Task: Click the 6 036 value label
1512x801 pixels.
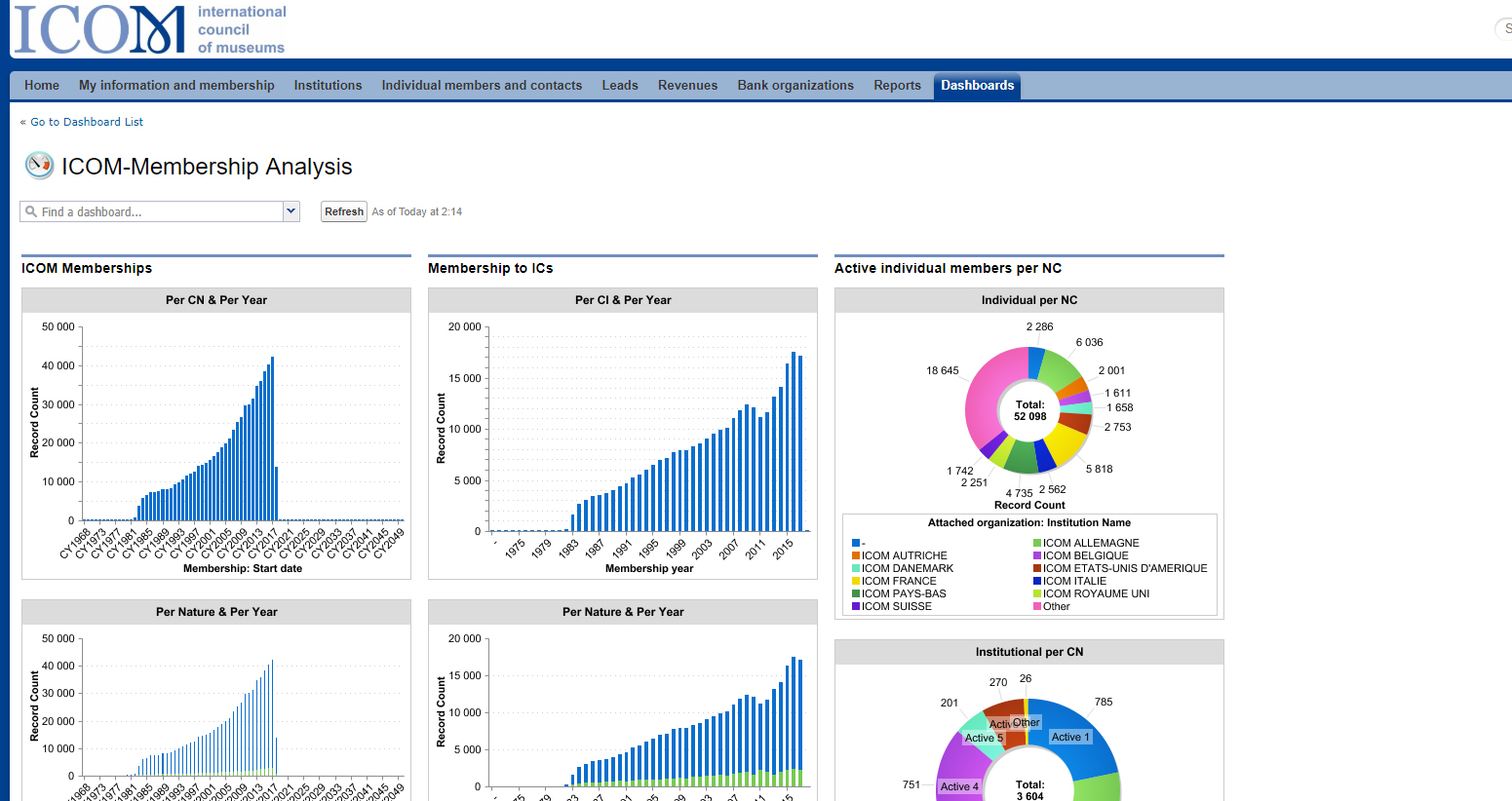Action: 1089,342
